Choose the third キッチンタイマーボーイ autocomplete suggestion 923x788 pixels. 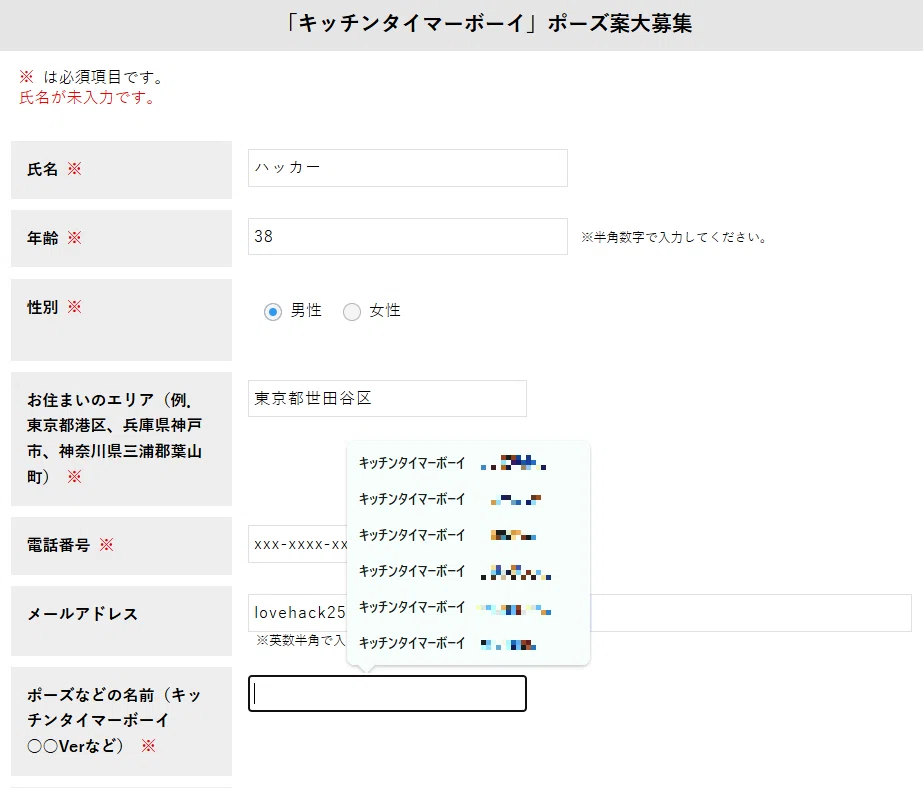pyautogui.click(x=468, y=535)
